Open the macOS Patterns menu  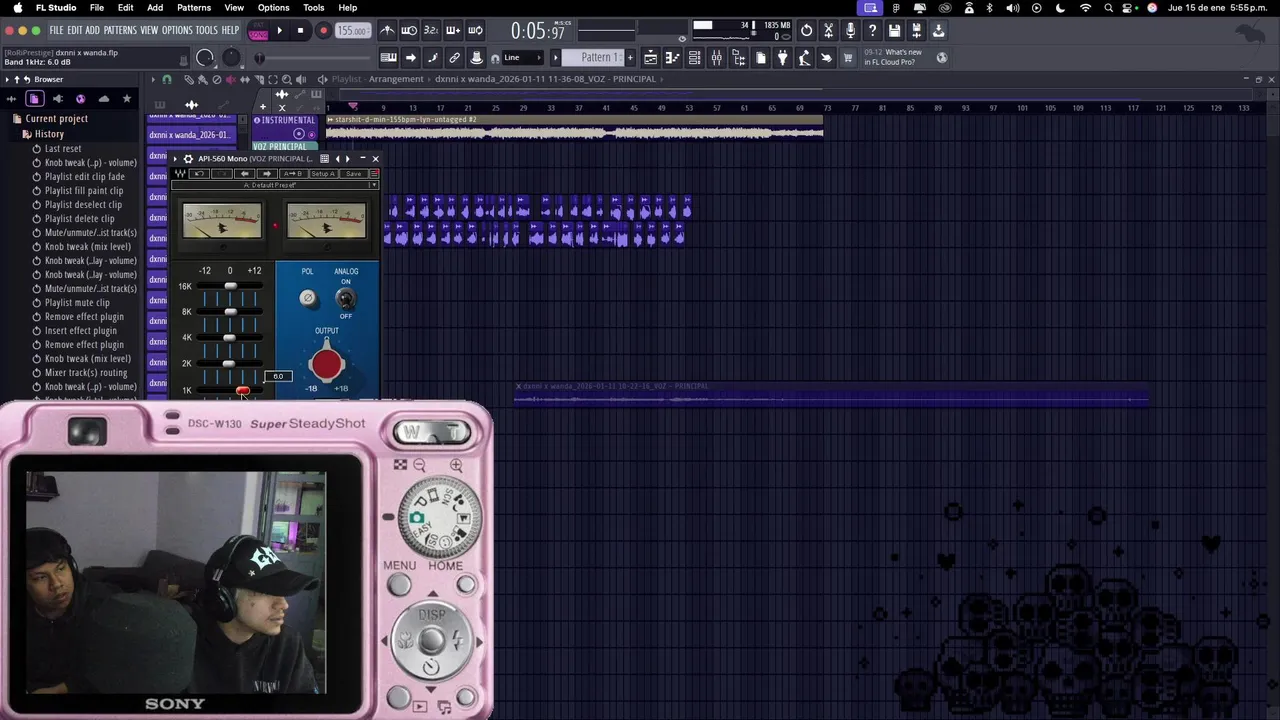(x=194, y=8)
